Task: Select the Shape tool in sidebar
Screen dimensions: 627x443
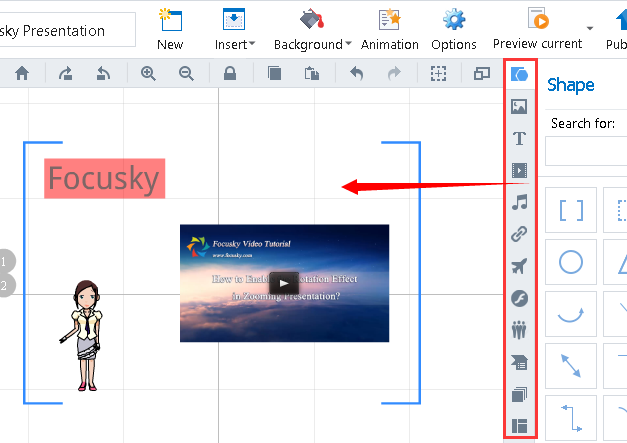Action: [x=519, y=74]
